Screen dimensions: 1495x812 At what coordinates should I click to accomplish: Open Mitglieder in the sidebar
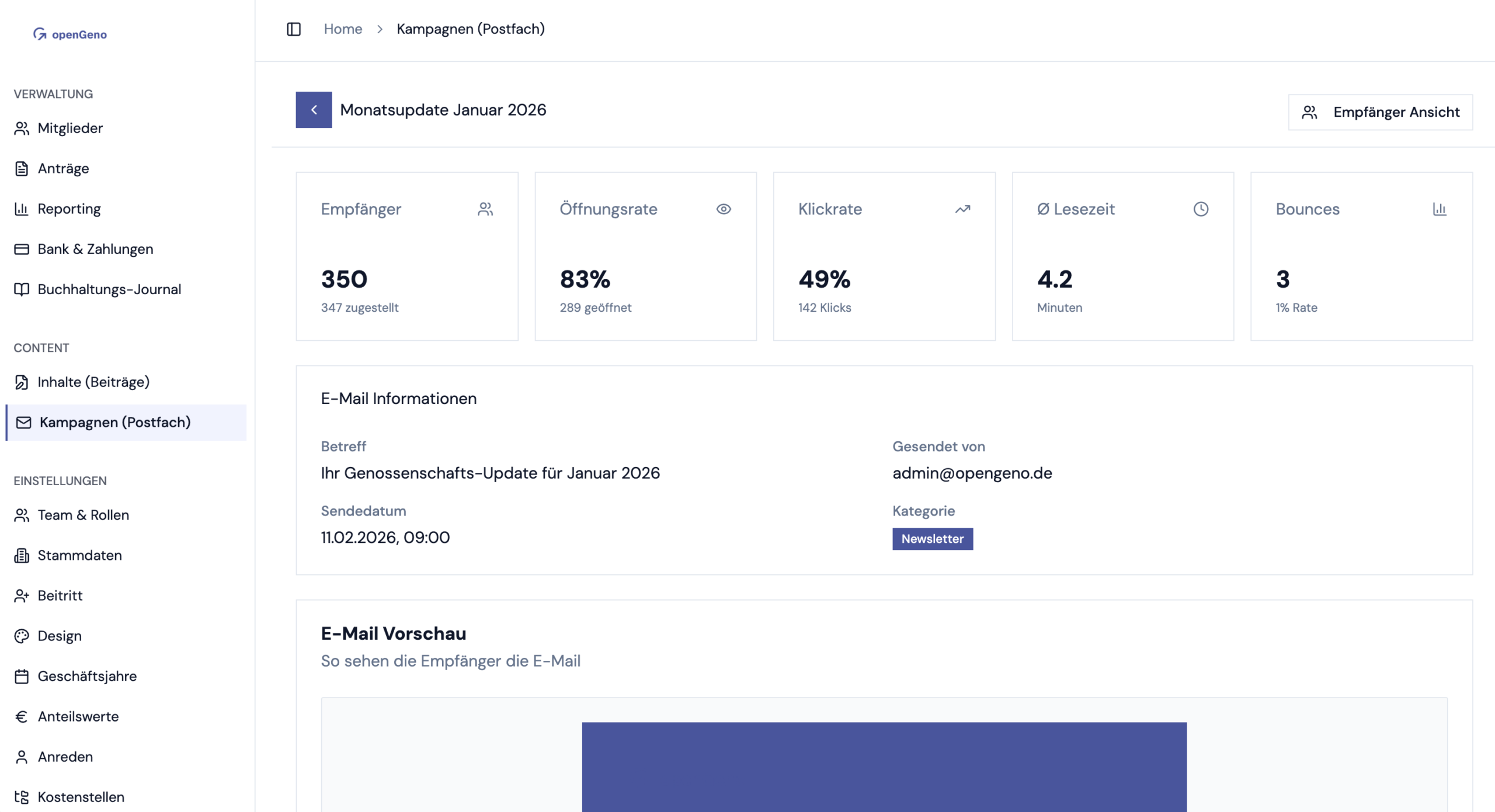point(70,128)
